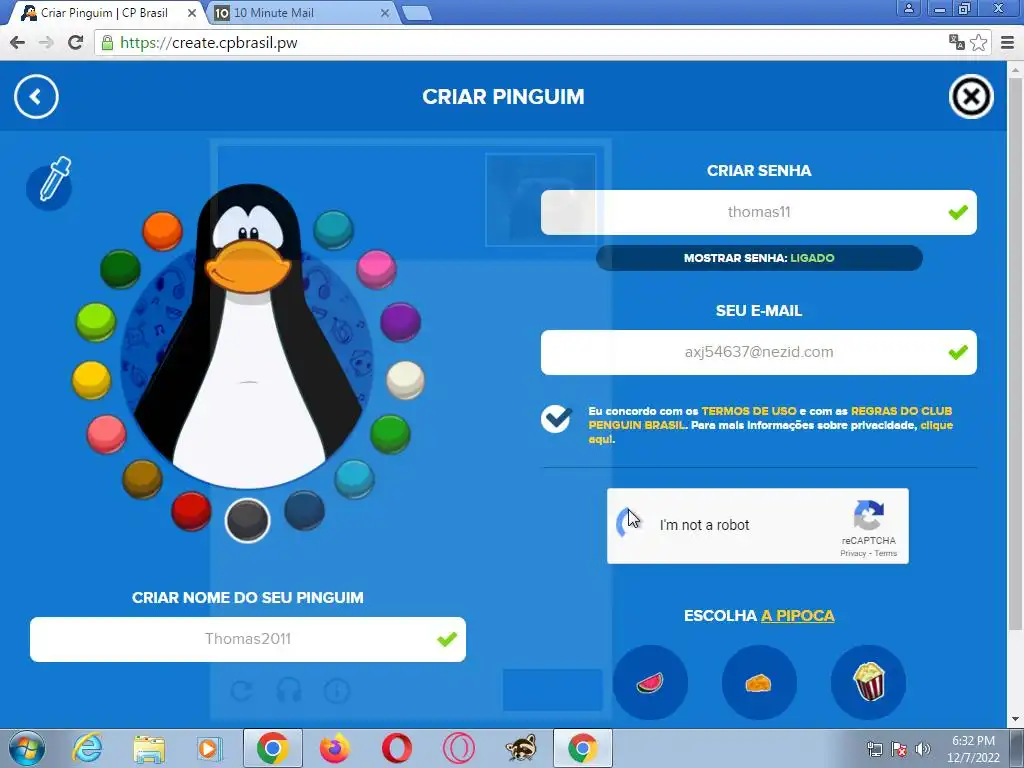Check the I'm not a robot box
This screenshot has height=768, width=1024.
click(630, 524)
